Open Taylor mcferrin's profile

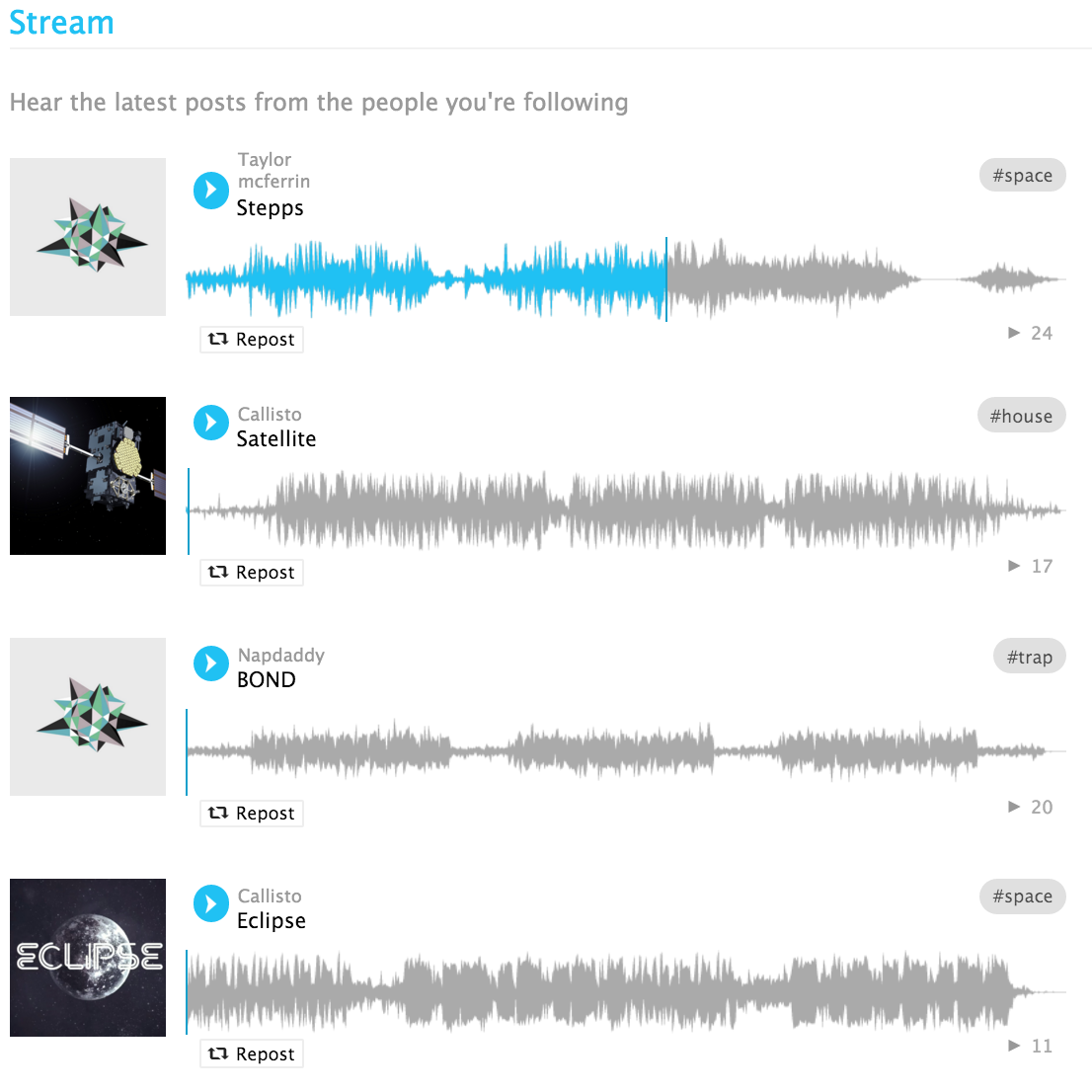point(273,170)
